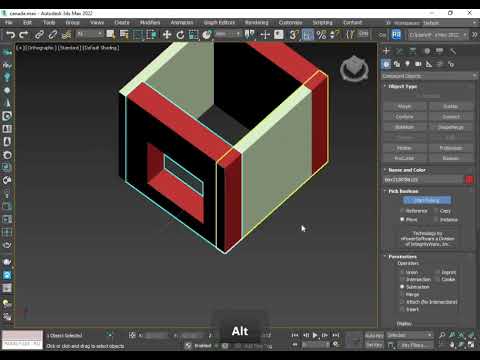Activate the Unlink Selection tool
The image size is (480, 360).
pyautogui.click(x=52, y=35)
